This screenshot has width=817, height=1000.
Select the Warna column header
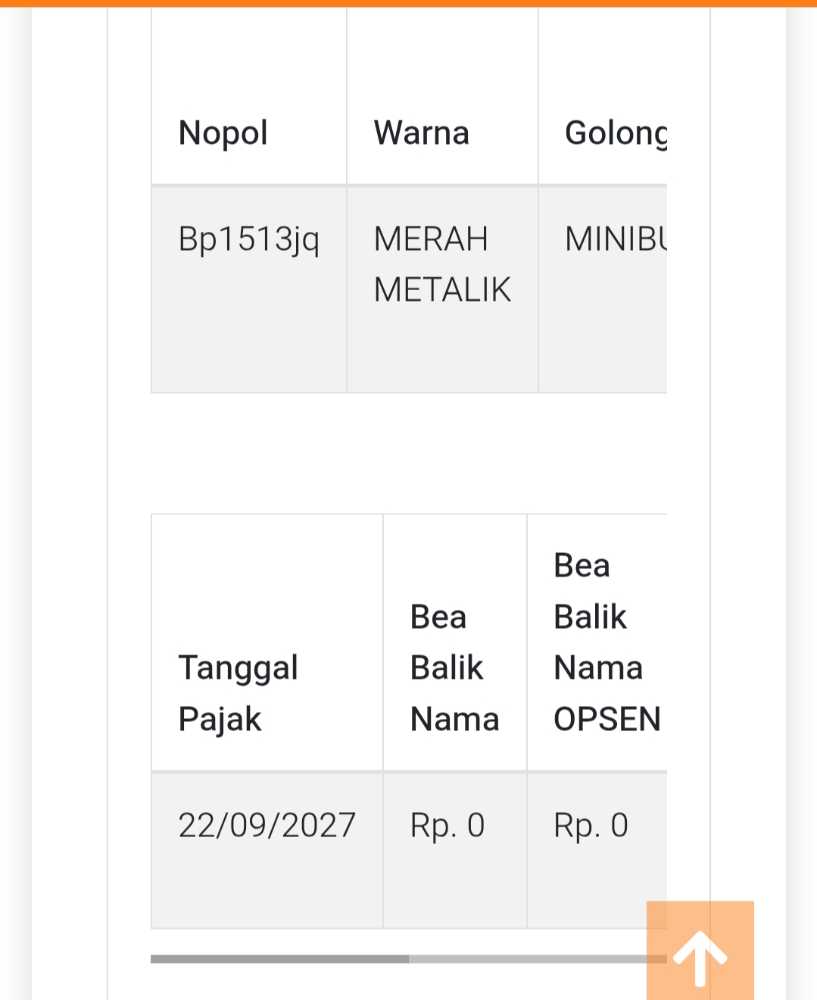click(421, 133)
